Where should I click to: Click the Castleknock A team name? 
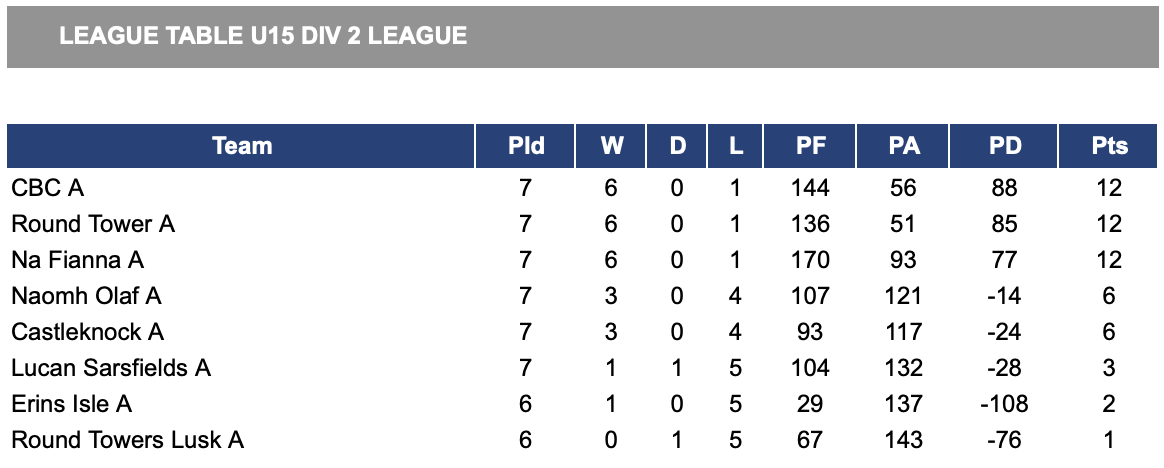[88, 332]
